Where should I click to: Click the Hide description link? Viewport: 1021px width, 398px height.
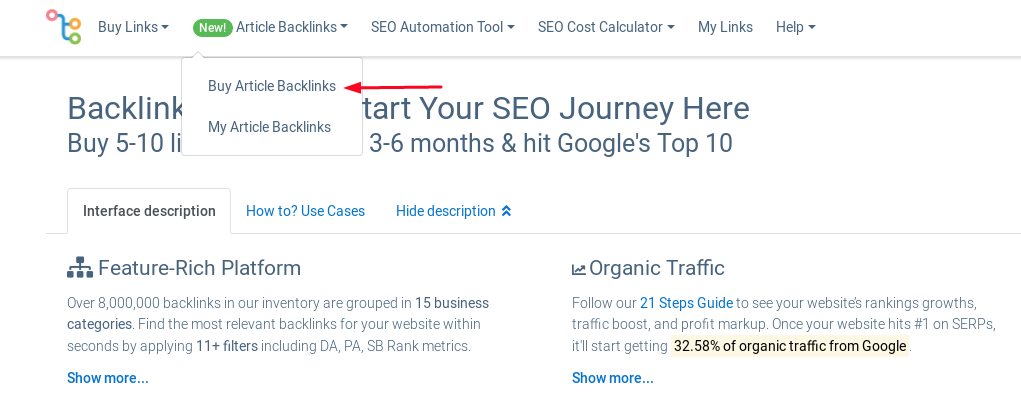pos(446,211)
